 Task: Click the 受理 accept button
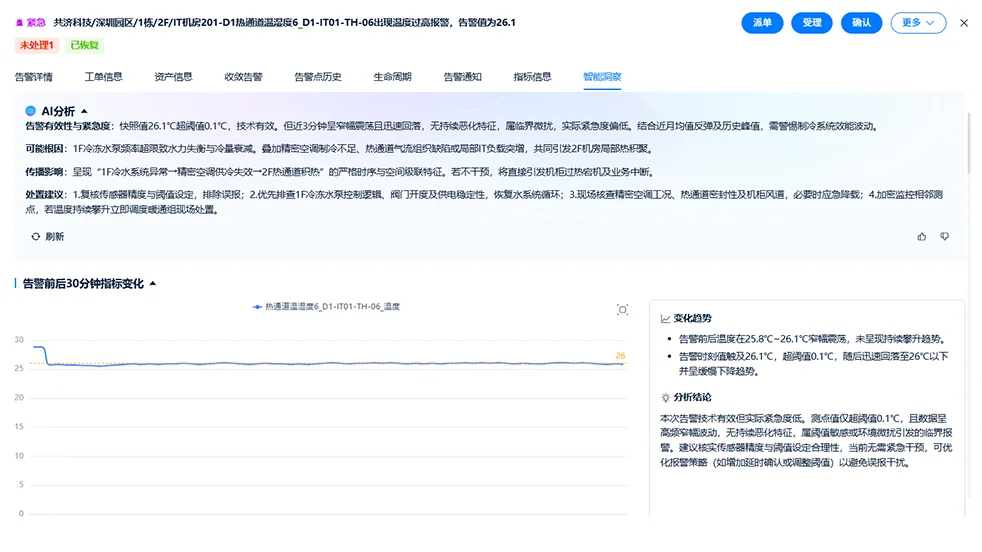[x=812, y=23]
